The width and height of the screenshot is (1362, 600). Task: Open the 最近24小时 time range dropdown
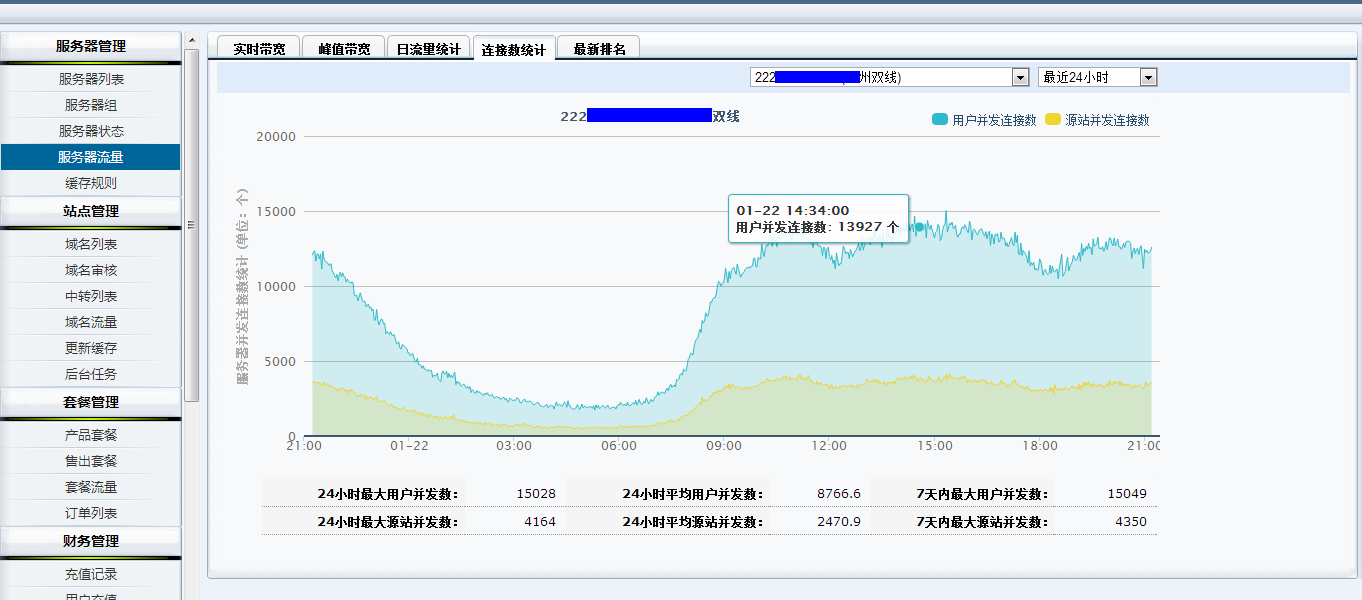click(1148, 76)
